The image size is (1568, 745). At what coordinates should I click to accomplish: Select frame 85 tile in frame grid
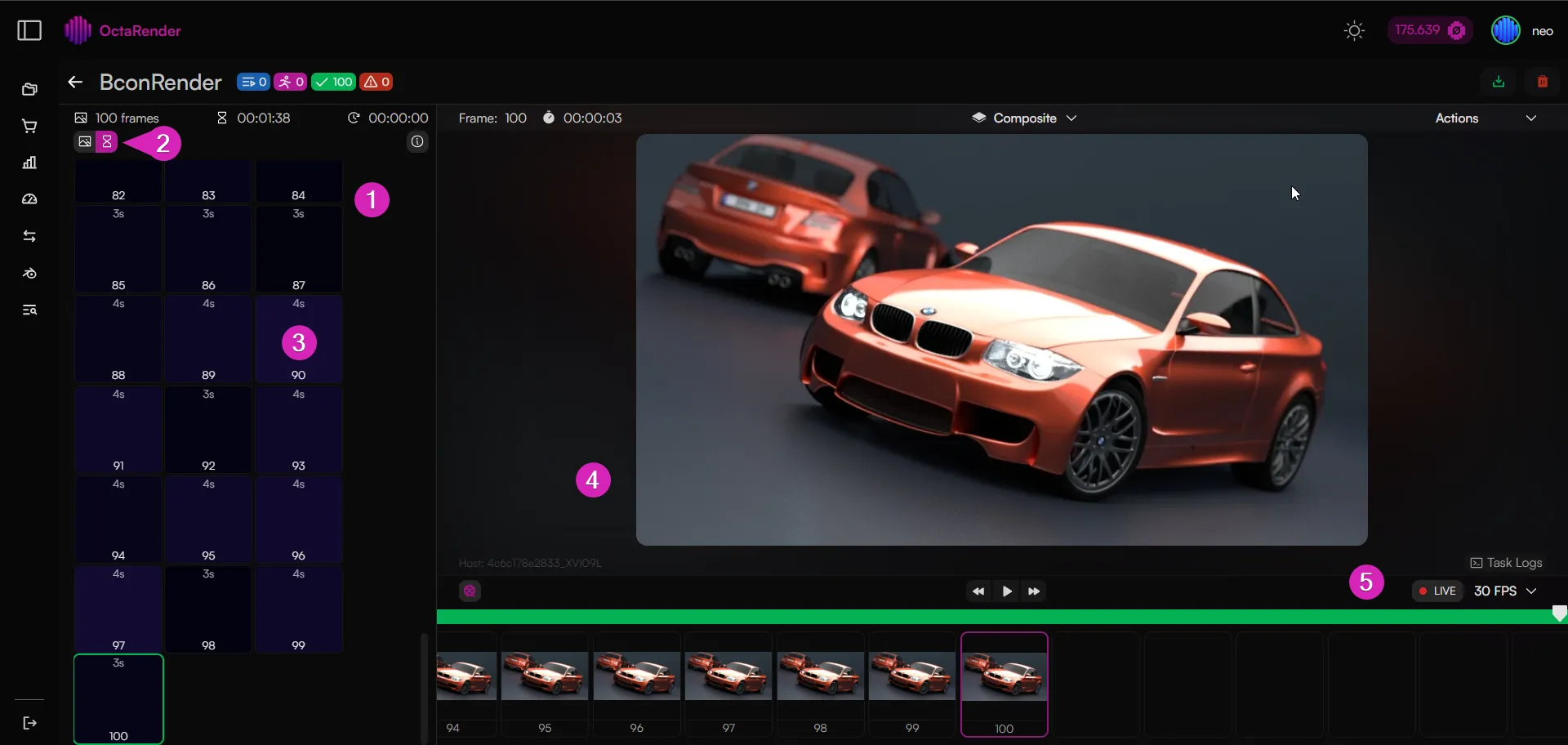click(118, 249)
